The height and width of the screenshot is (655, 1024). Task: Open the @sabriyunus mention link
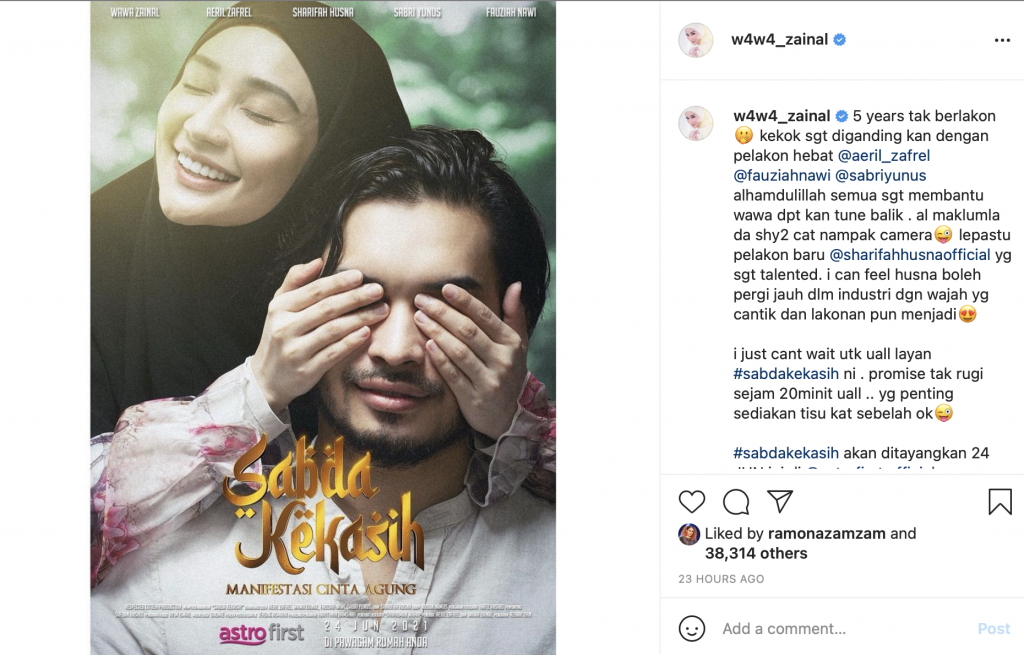[x=880, y=175]
